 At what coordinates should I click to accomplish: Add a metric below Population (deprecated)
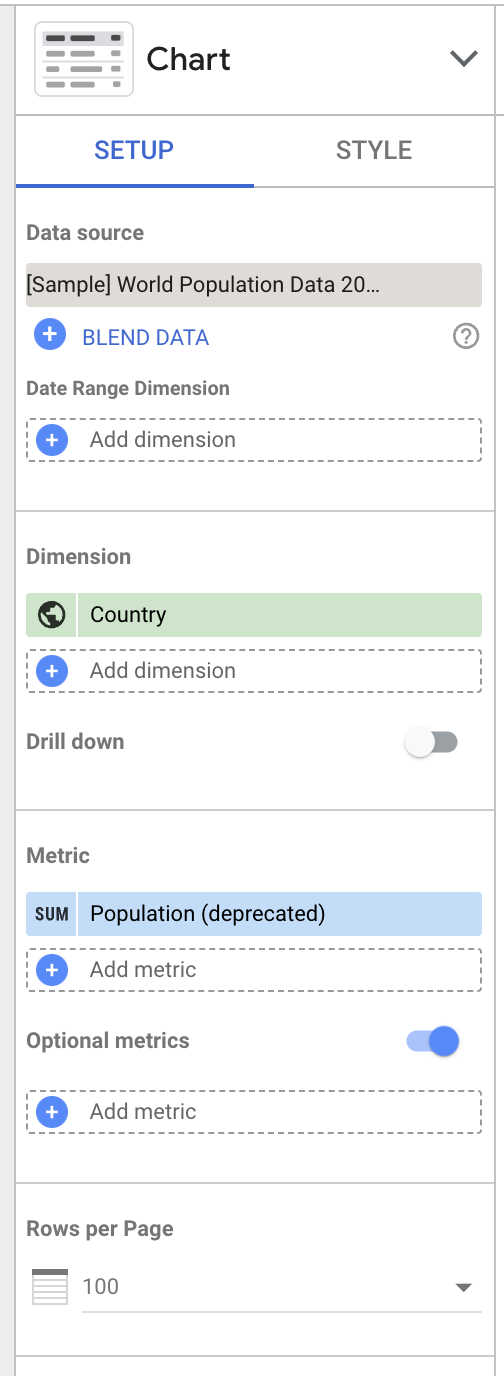click(x=254, y=969)
